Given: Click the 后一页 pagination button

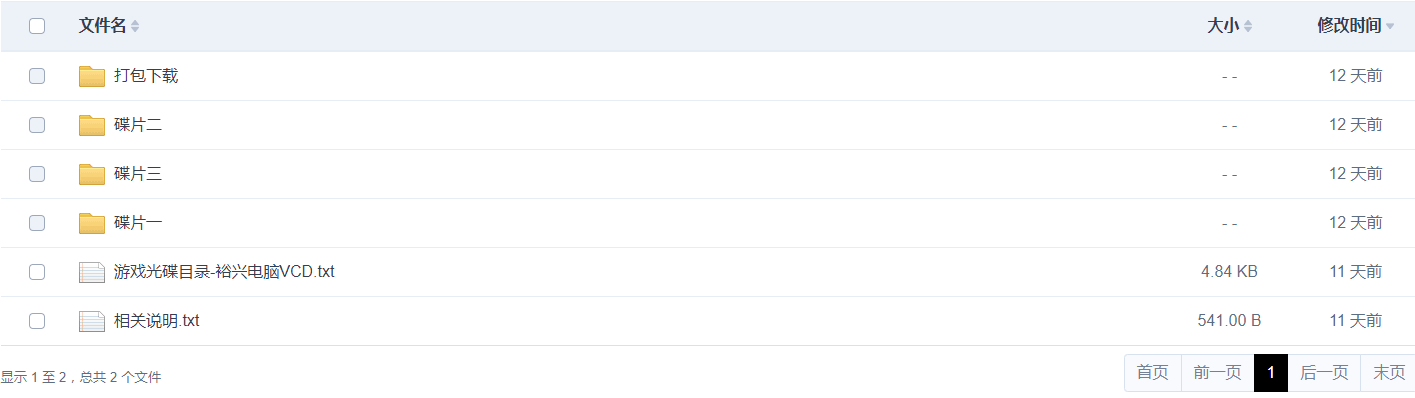Looking at the screenshot, I should click(x=1324, y=373).
